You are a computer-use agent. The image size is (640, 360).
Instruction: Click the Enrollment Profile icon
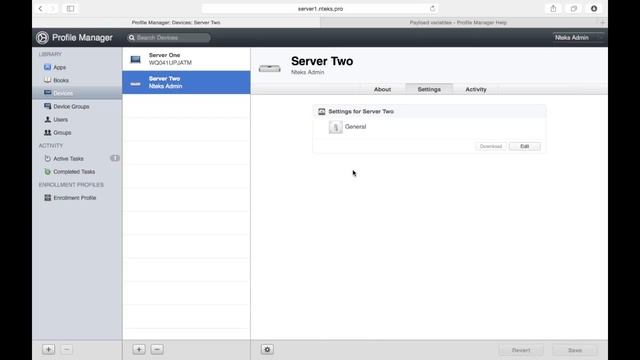click(47, 198)
